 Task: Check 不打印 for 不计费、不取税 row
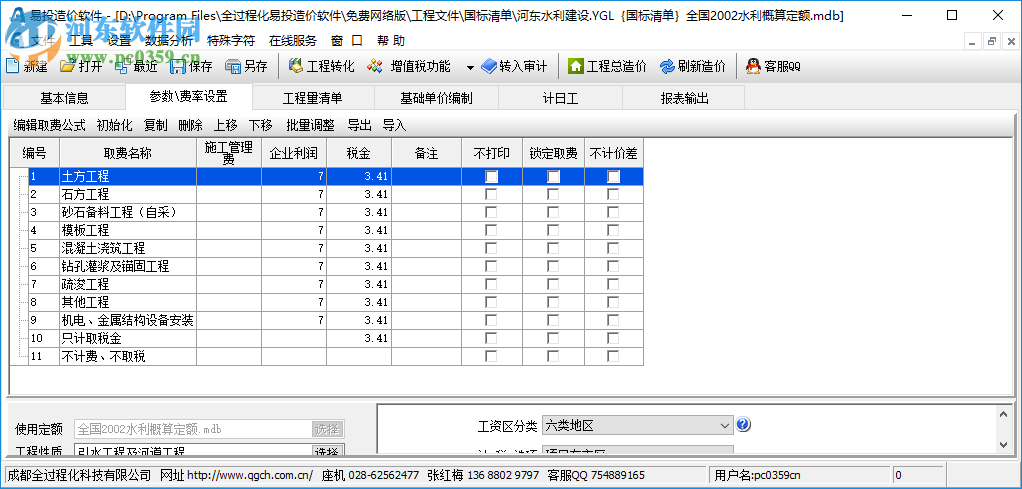pyautogui.click(x=491, y=356)
